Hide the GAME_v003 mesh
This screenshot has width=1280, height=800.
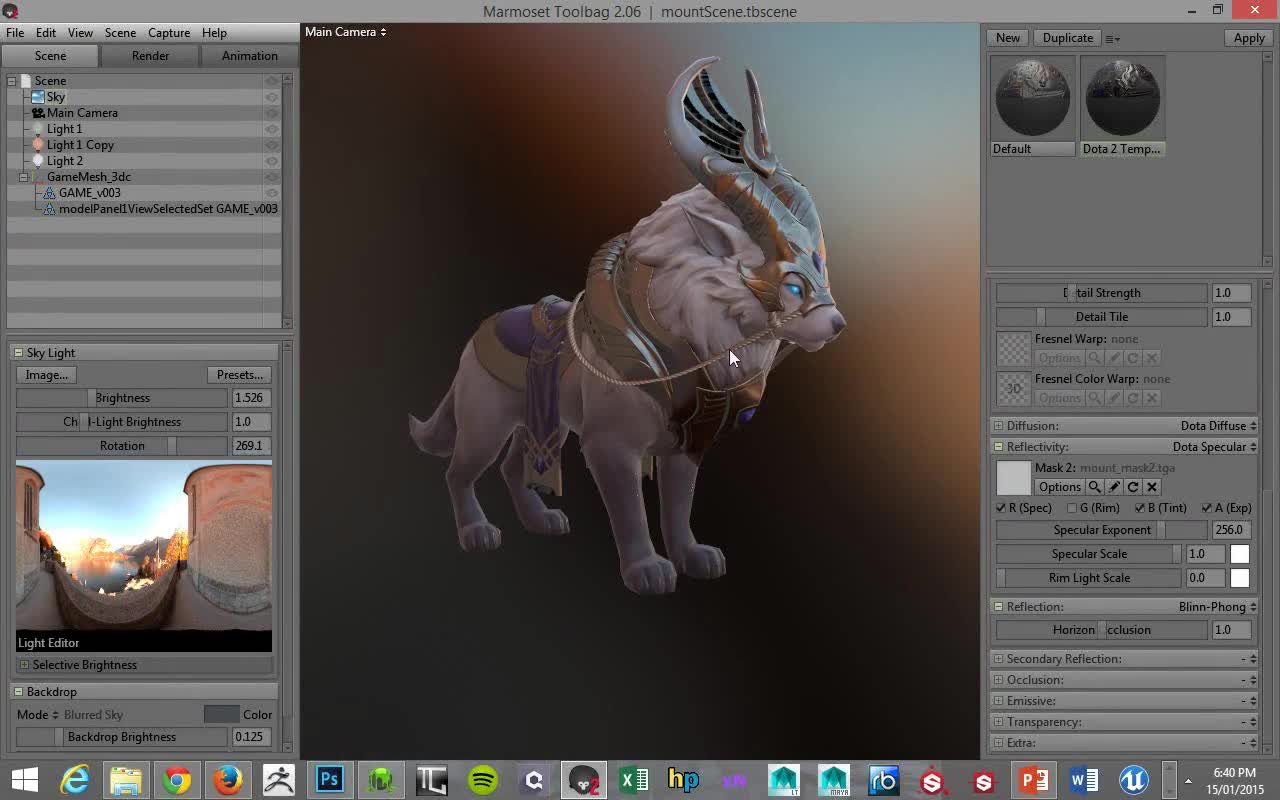point(271,193)
